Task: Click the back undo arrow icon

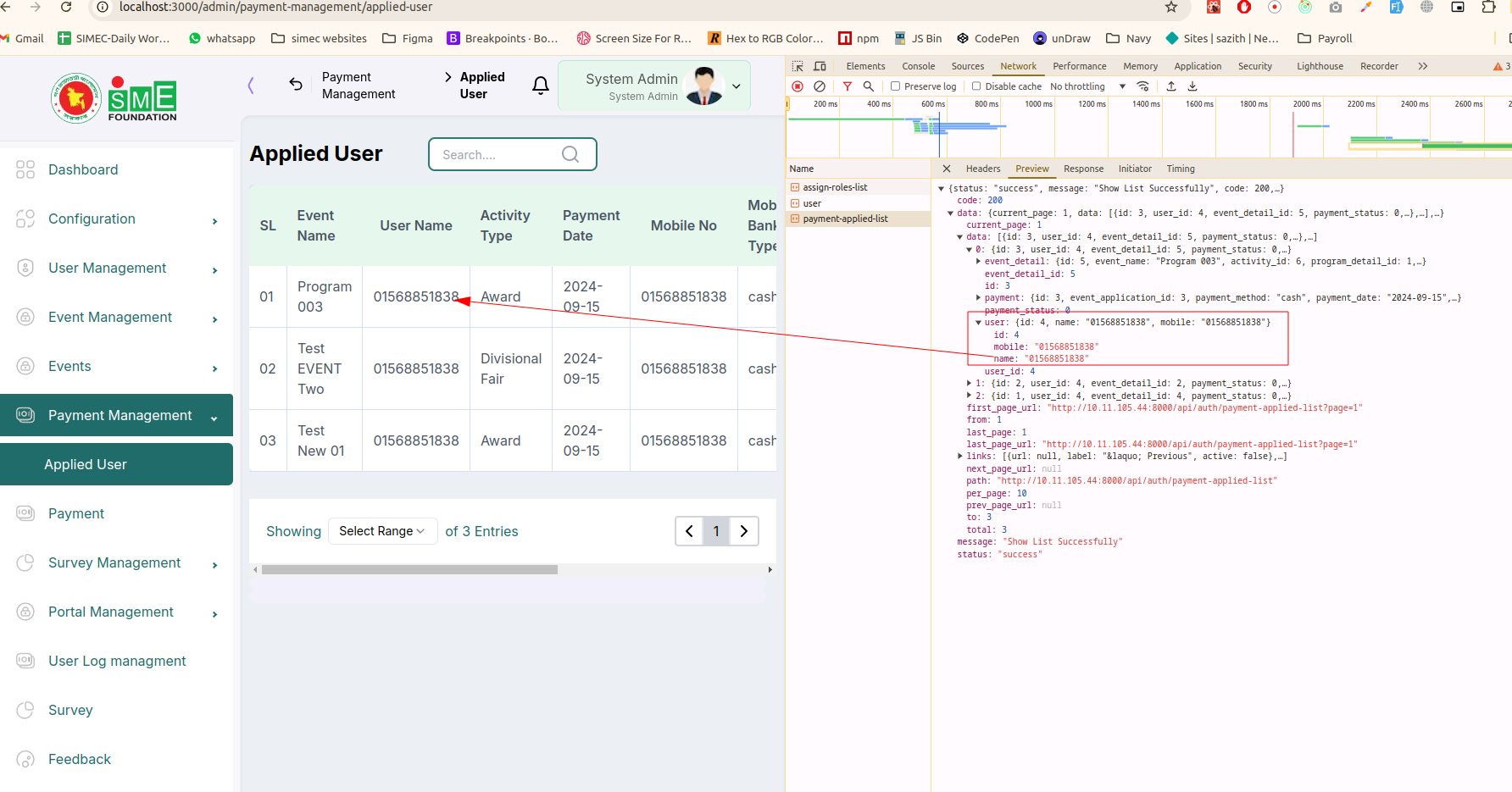Action: 296,84
